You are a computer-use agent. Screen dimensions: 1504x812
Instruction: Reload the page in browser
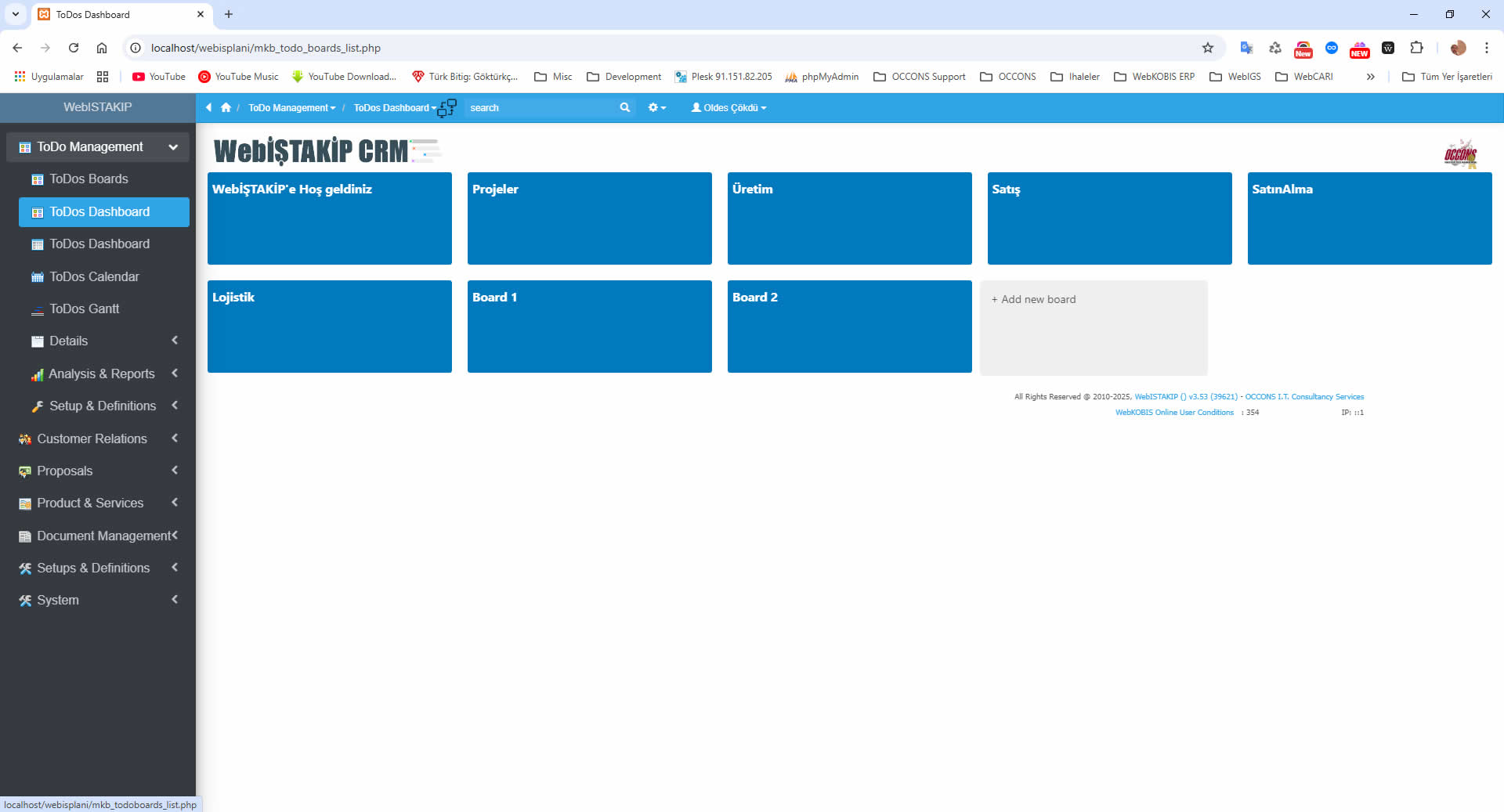74,48
